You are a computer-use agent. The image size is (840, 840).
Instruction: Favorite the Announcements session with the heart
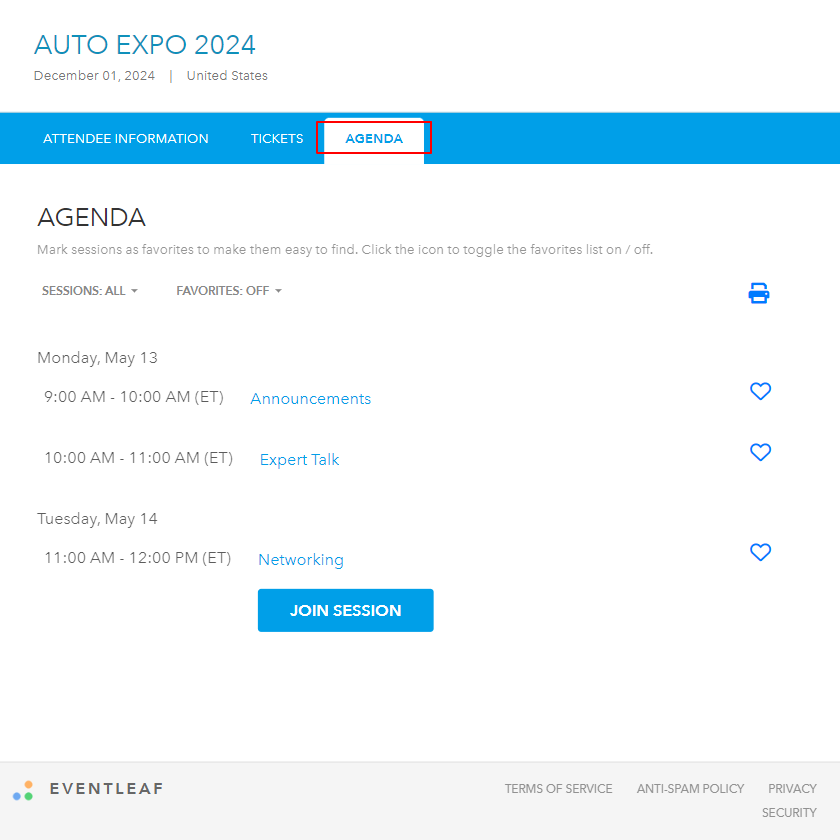coord(760,391)
